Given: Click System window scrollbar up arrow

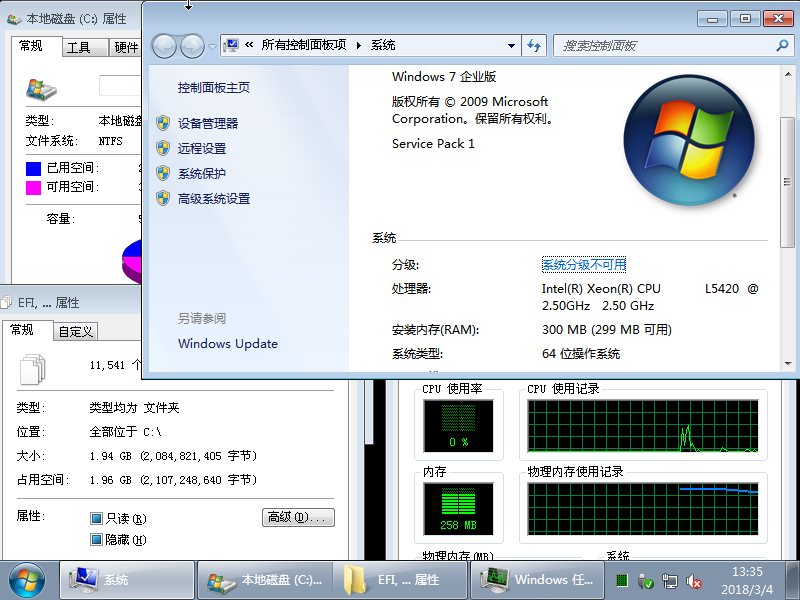Looking at the screenshot, I should 788,74.
